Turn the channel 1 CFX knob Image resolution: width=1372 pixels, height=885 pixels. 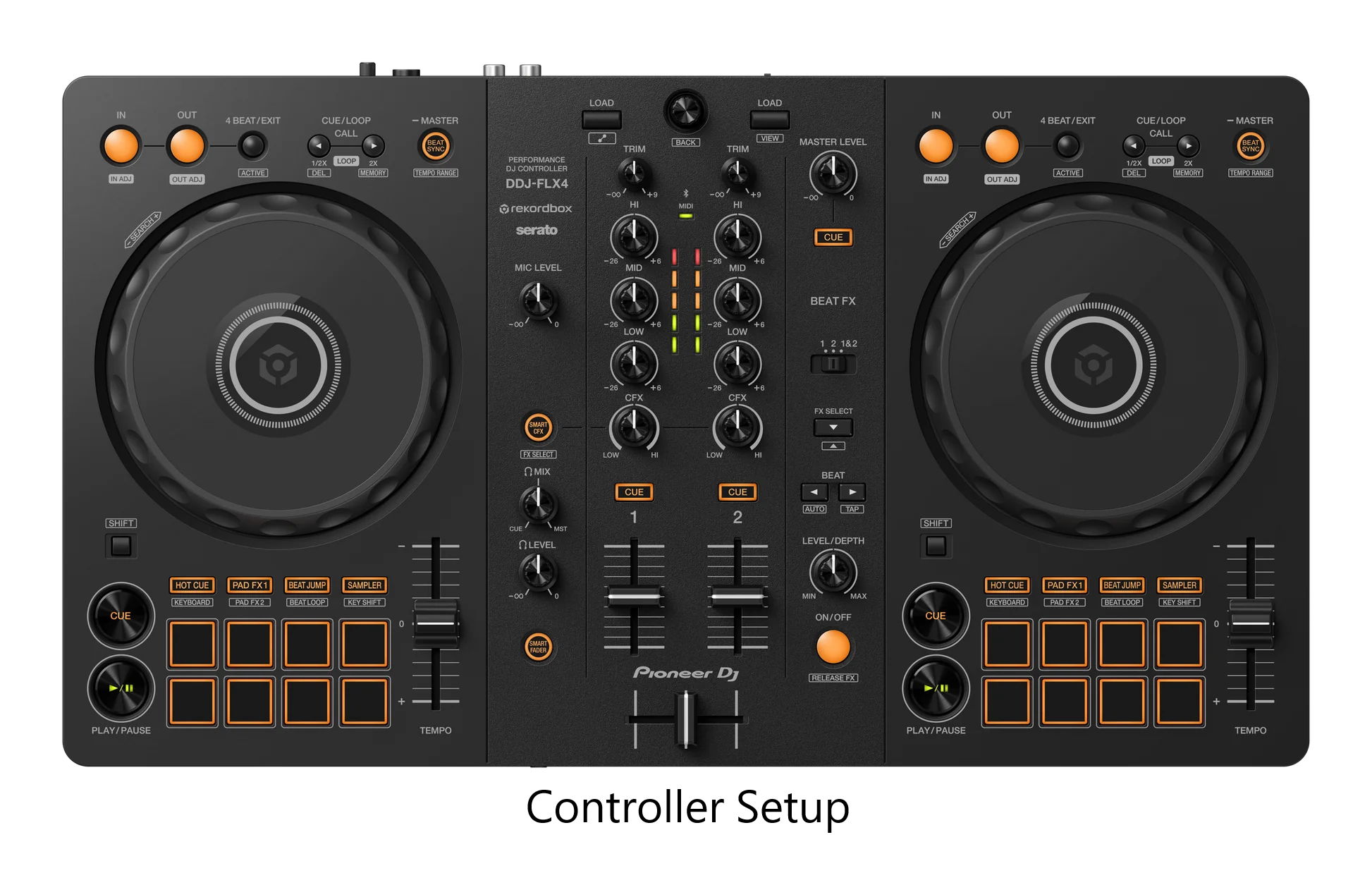pos(634,427)
